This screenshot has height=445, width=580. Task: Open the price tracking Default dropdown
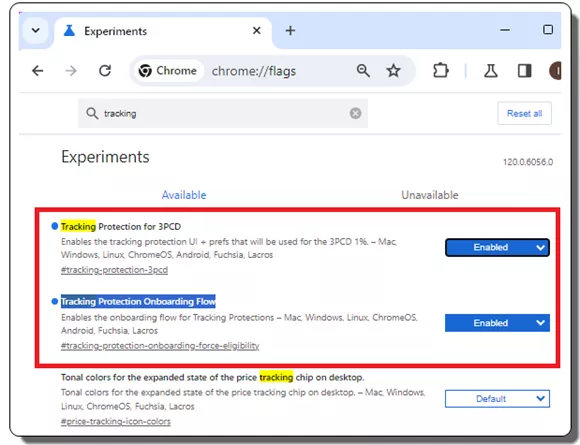tap(497, 399)
